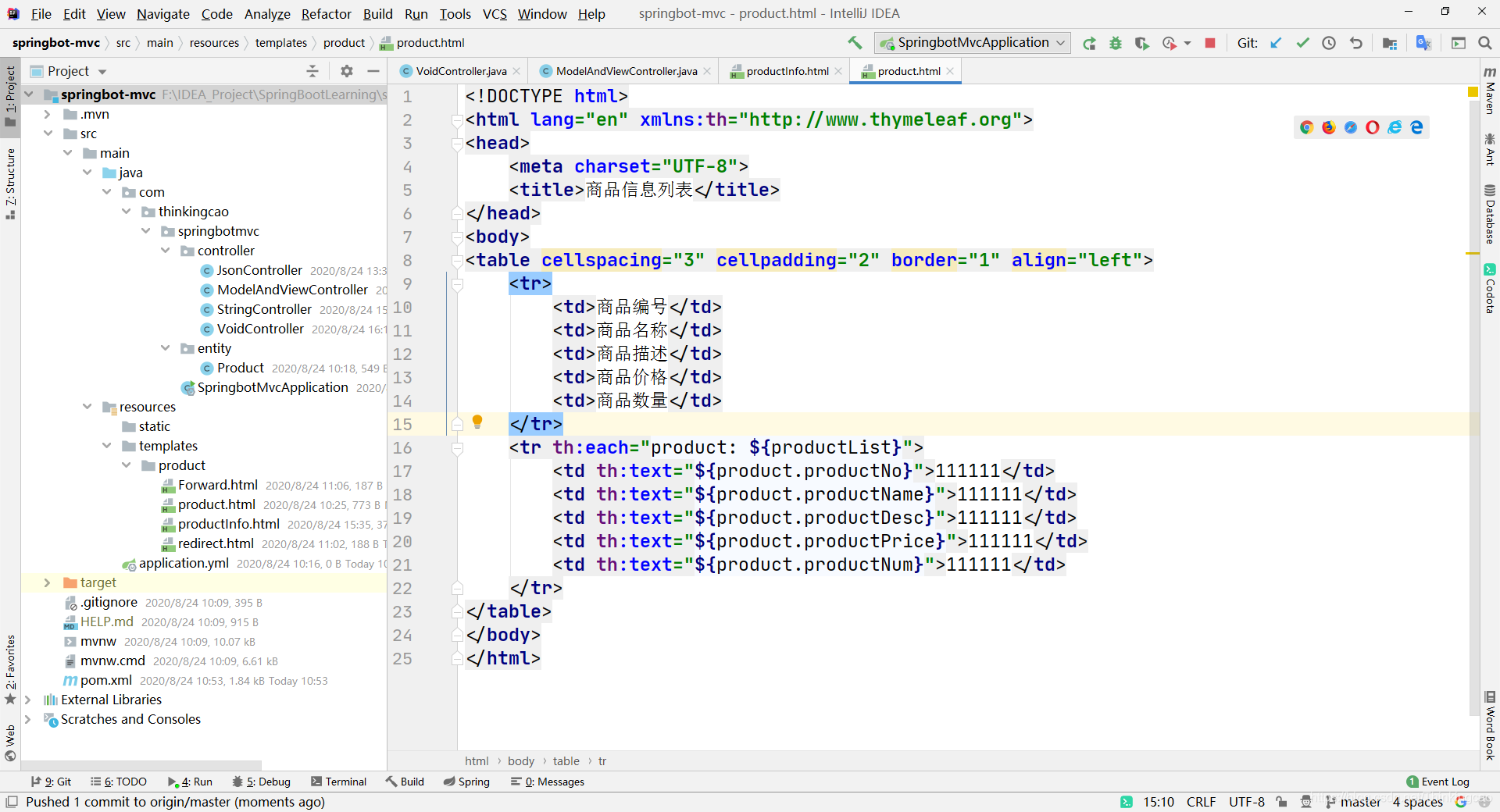This screenshot has height=812, width=1500.
Task: Change UTF-8 file encoding in status bar
Action: (1246, 802)
